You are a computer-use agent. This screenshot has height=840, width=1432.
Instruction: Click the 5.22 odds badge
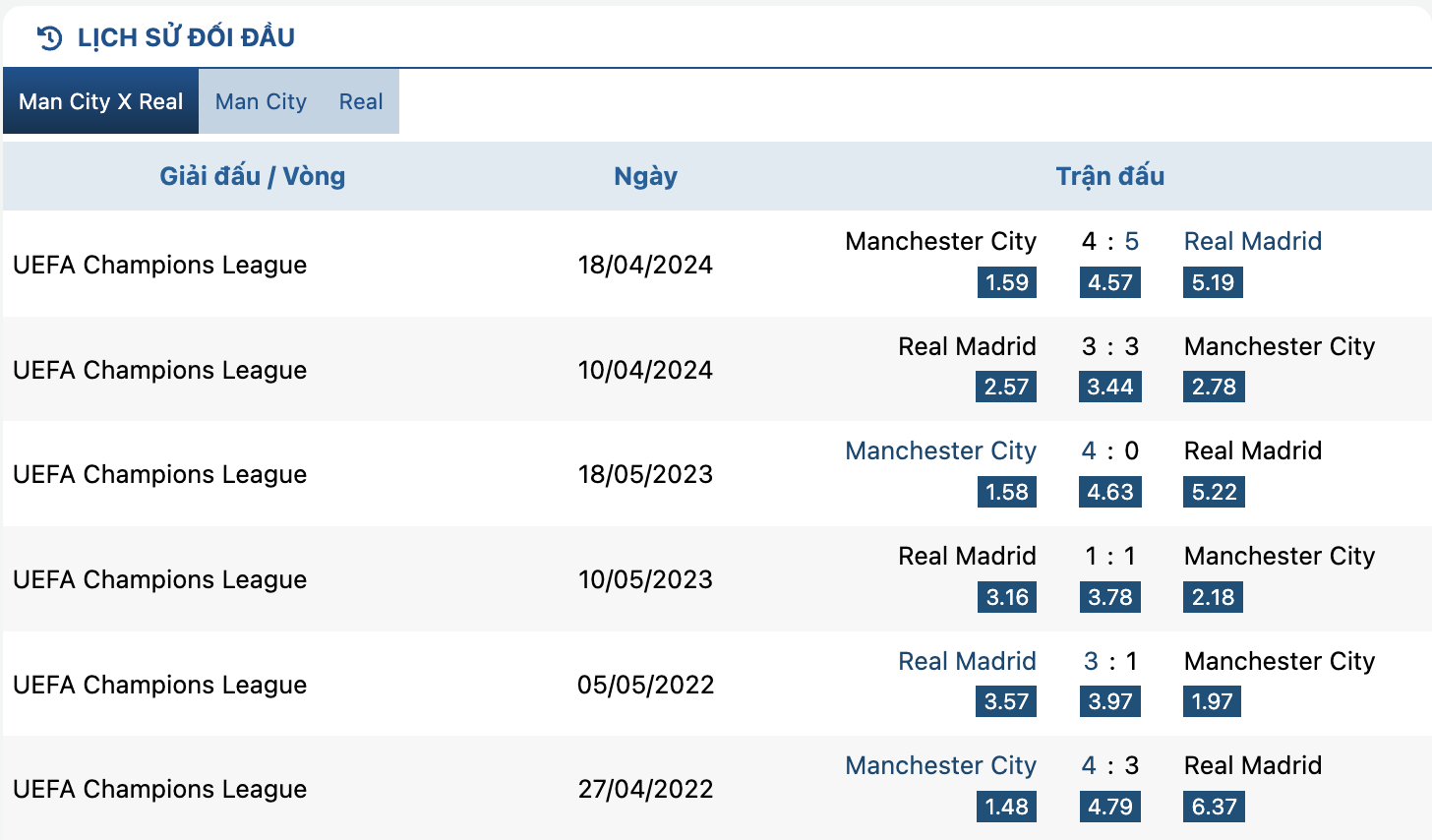point(1214,492)
